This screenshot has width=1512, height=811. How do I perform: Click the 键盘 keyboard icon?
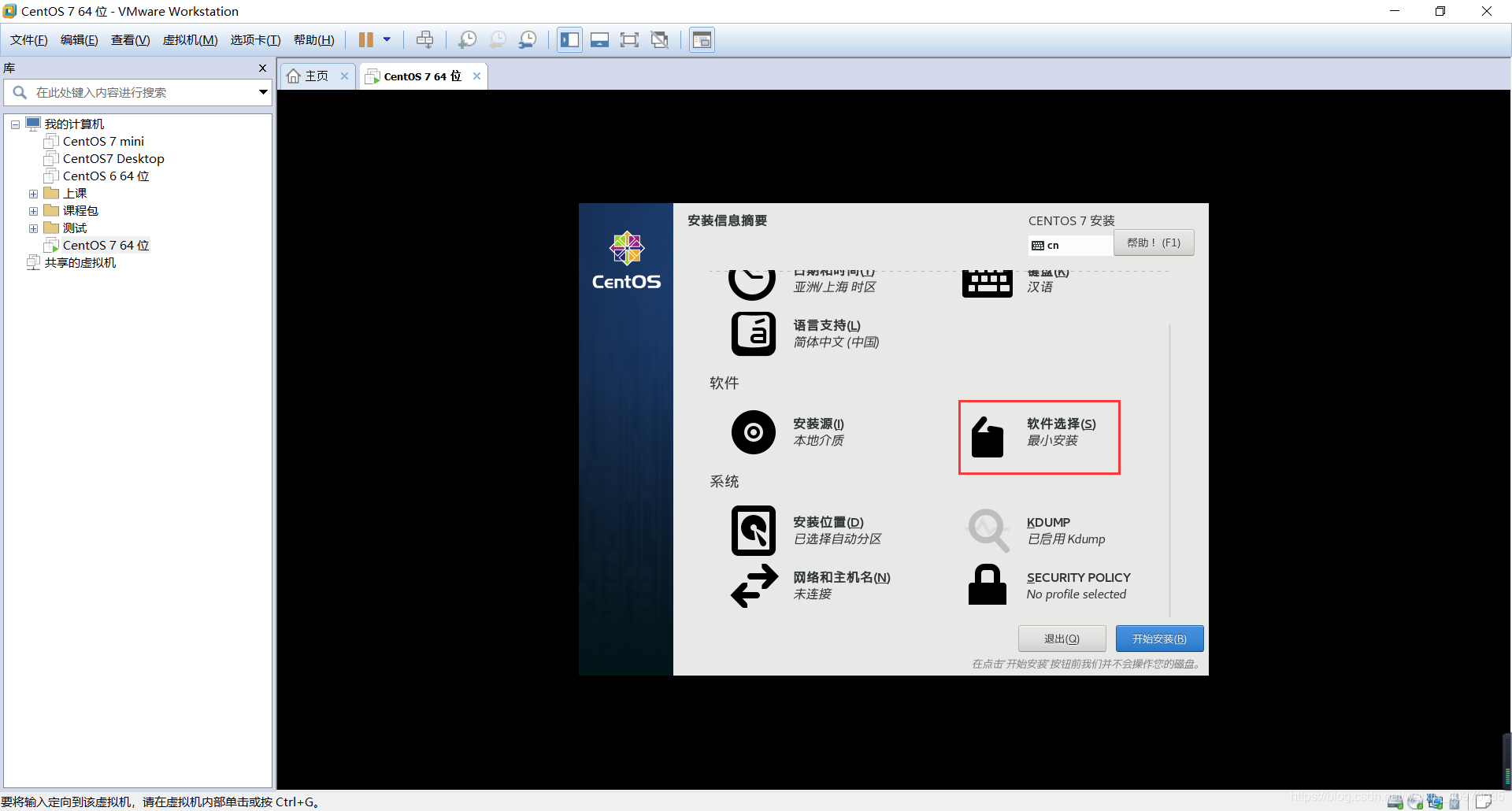(x=987, y=284)
